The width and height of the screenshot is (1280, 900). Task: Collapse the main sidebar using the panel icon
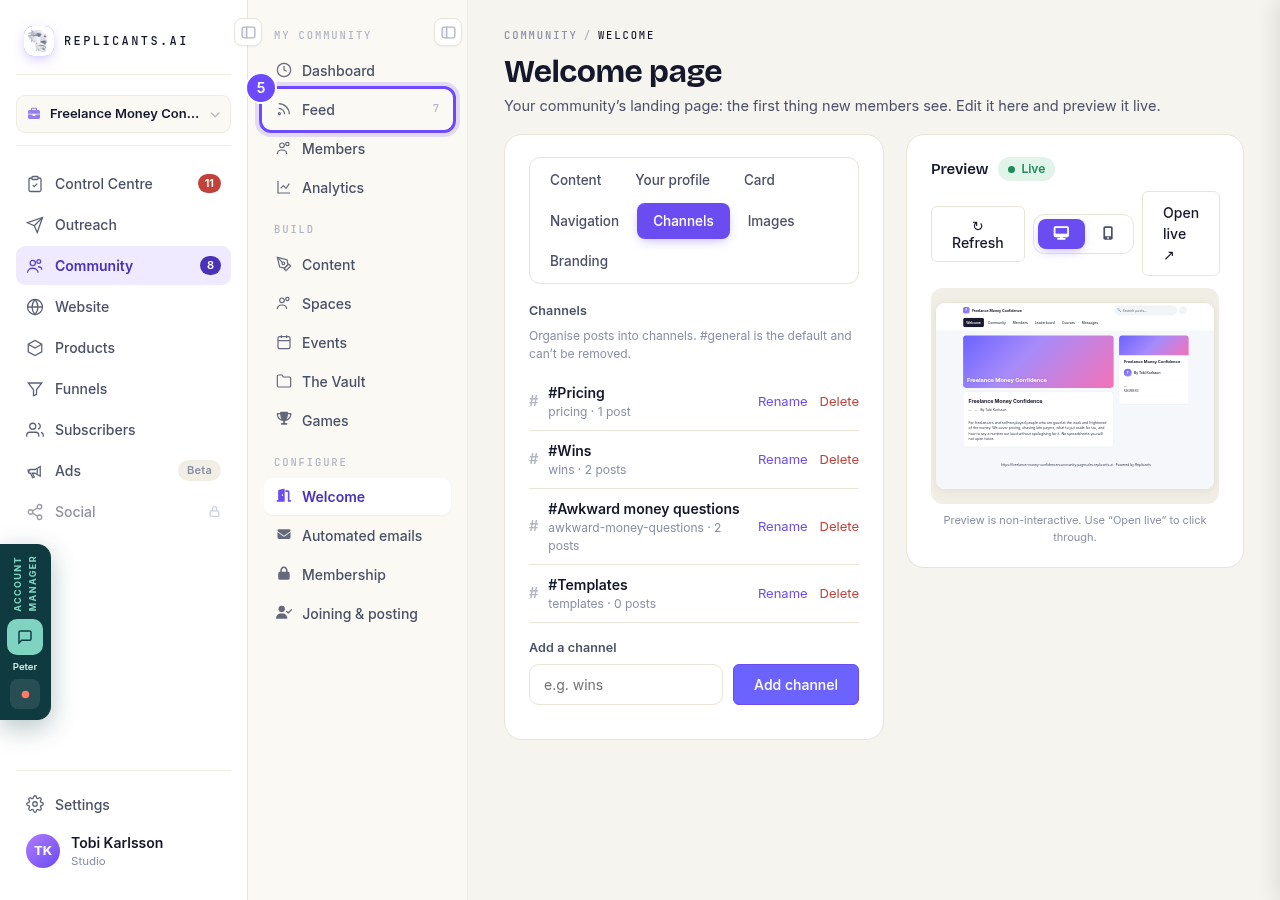pyautogui.click(x=248, y=32)
